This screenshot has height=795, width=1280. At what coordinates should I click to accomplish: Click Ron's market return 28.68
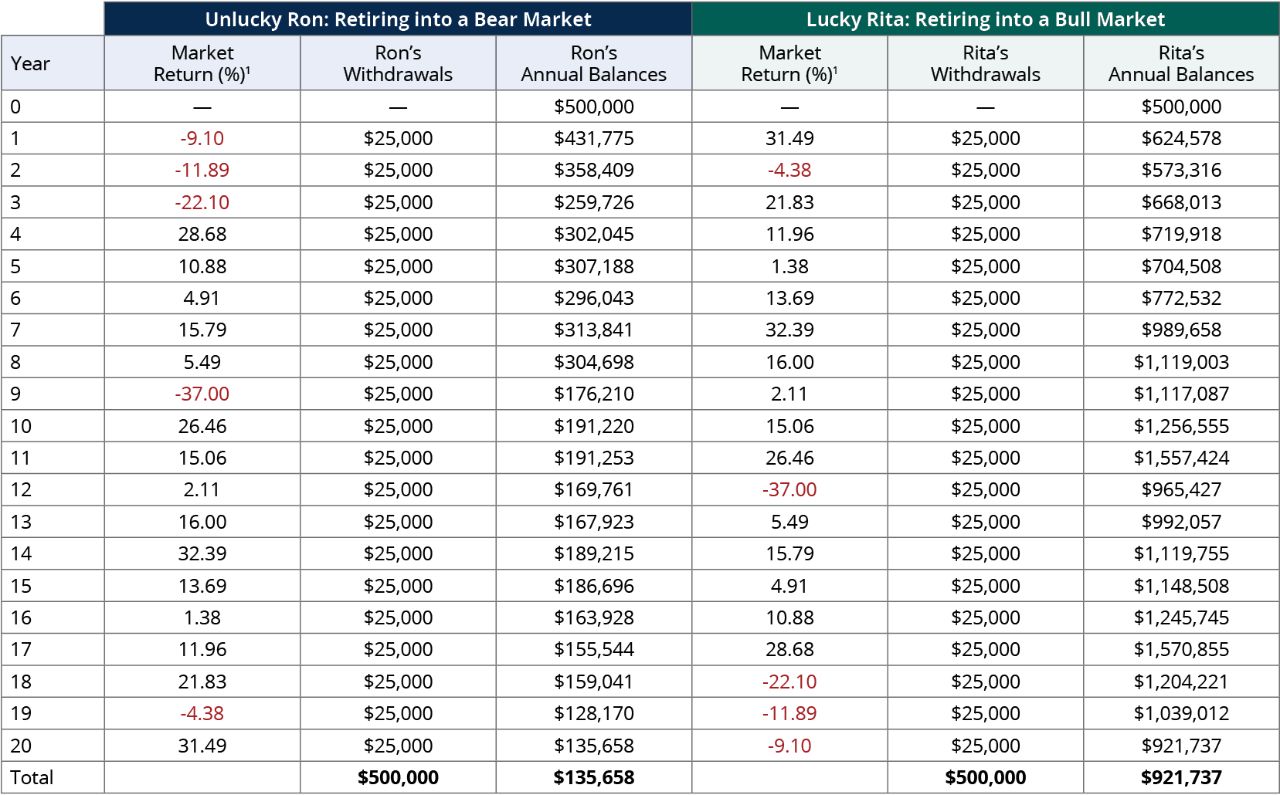click(202, 234)
